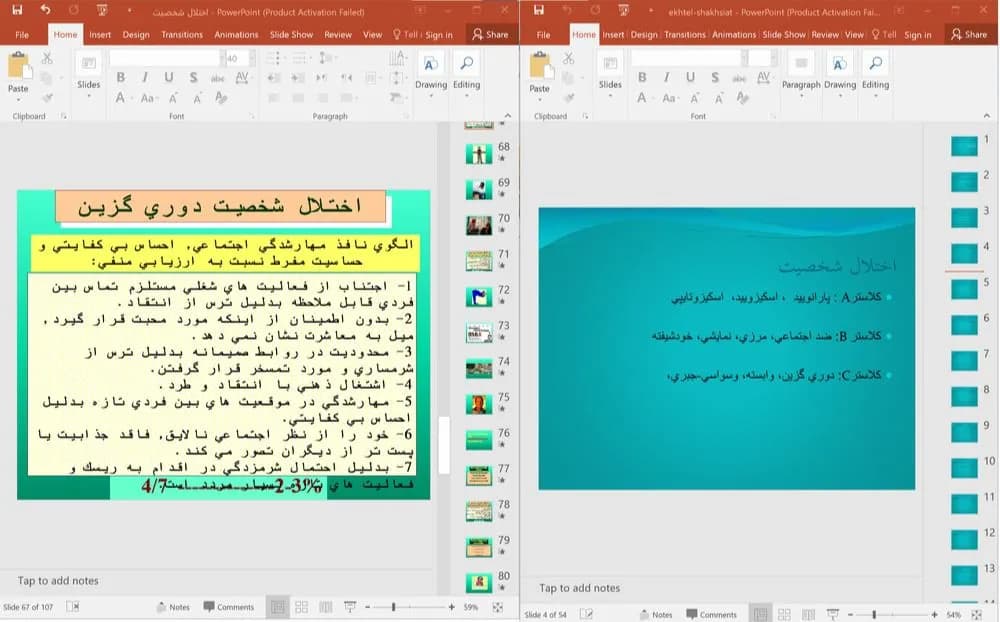Toggle Italic in right window Font group

point(666,77)
